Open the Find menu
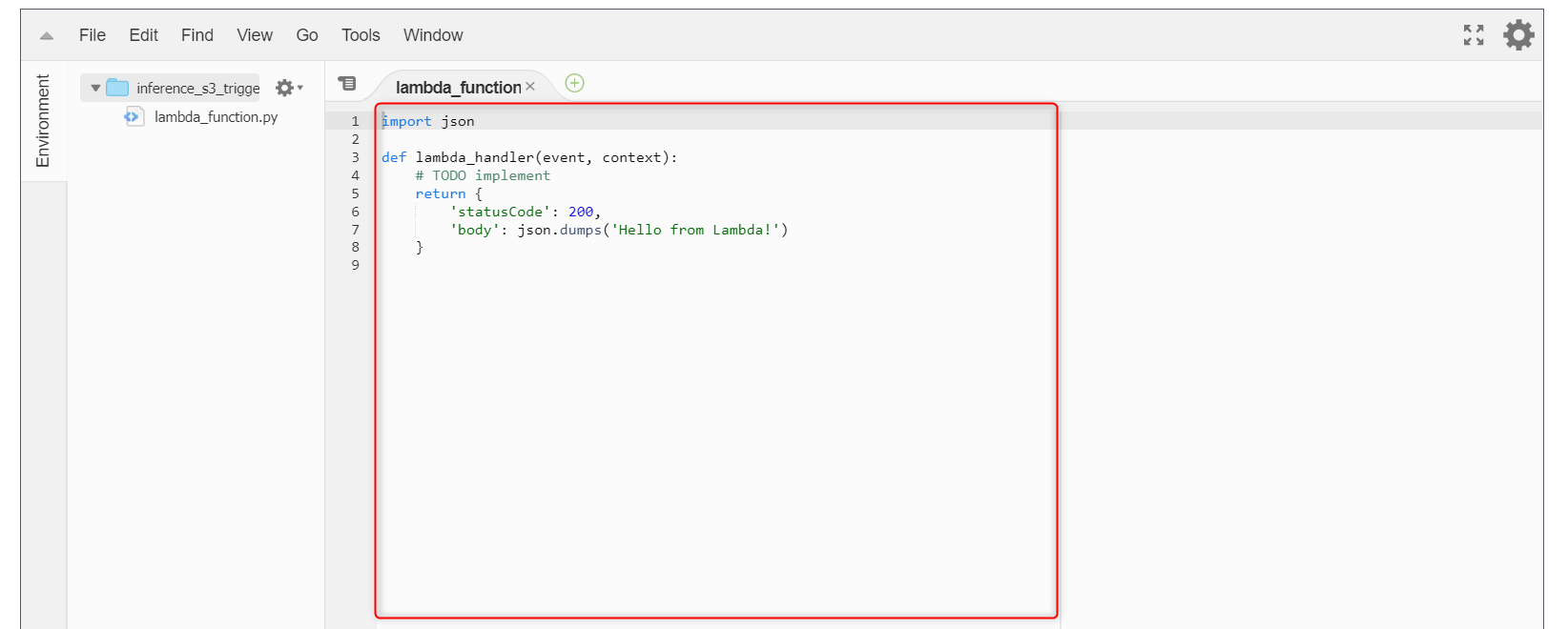Image resolution: width=1568 pixels, height=629 pixels. 197,35
